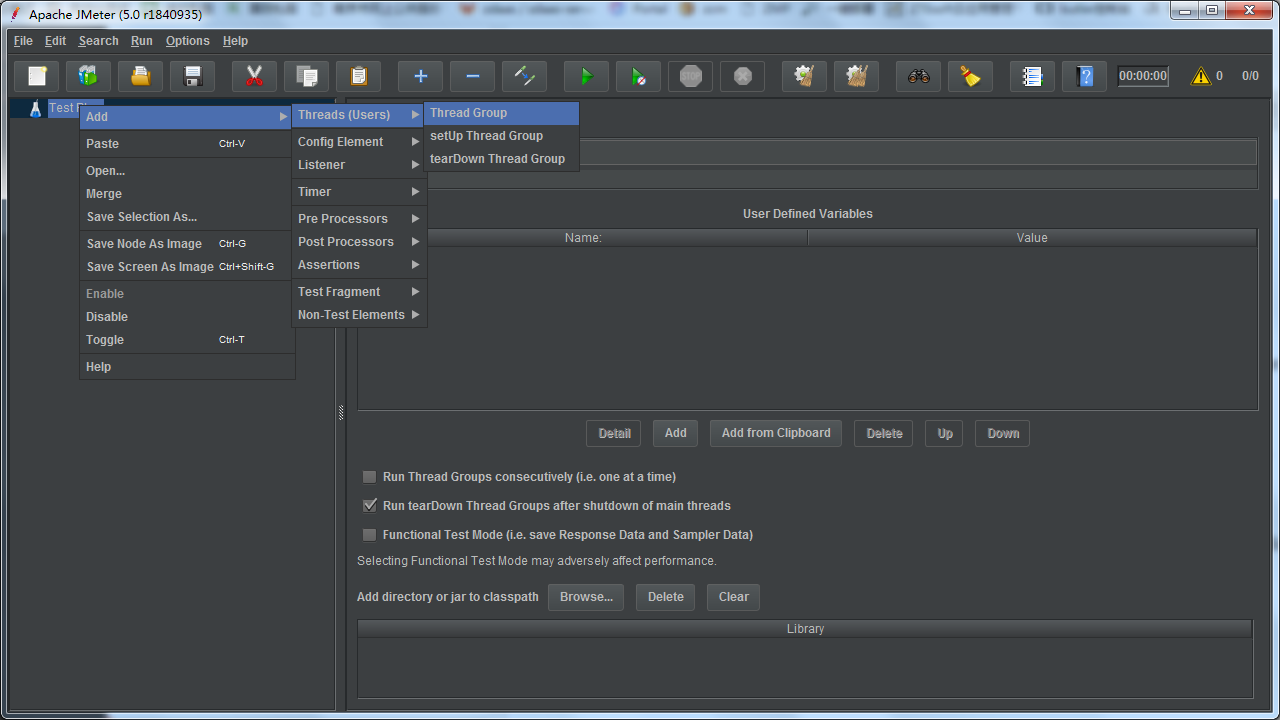Choose Save Selection As... option
This screenshot has height=720, width=1280.
point(187,217)
